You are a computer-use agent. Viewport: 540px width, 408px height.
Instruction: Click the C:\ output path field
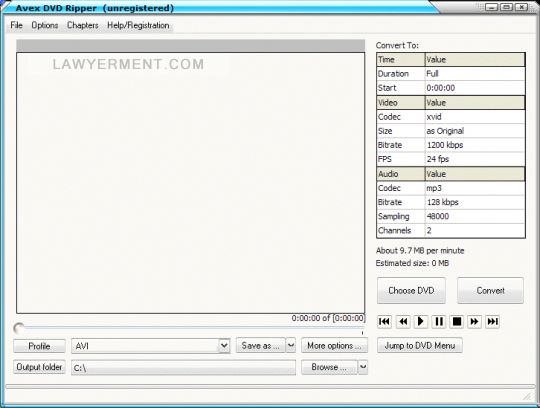coord(183,368)
